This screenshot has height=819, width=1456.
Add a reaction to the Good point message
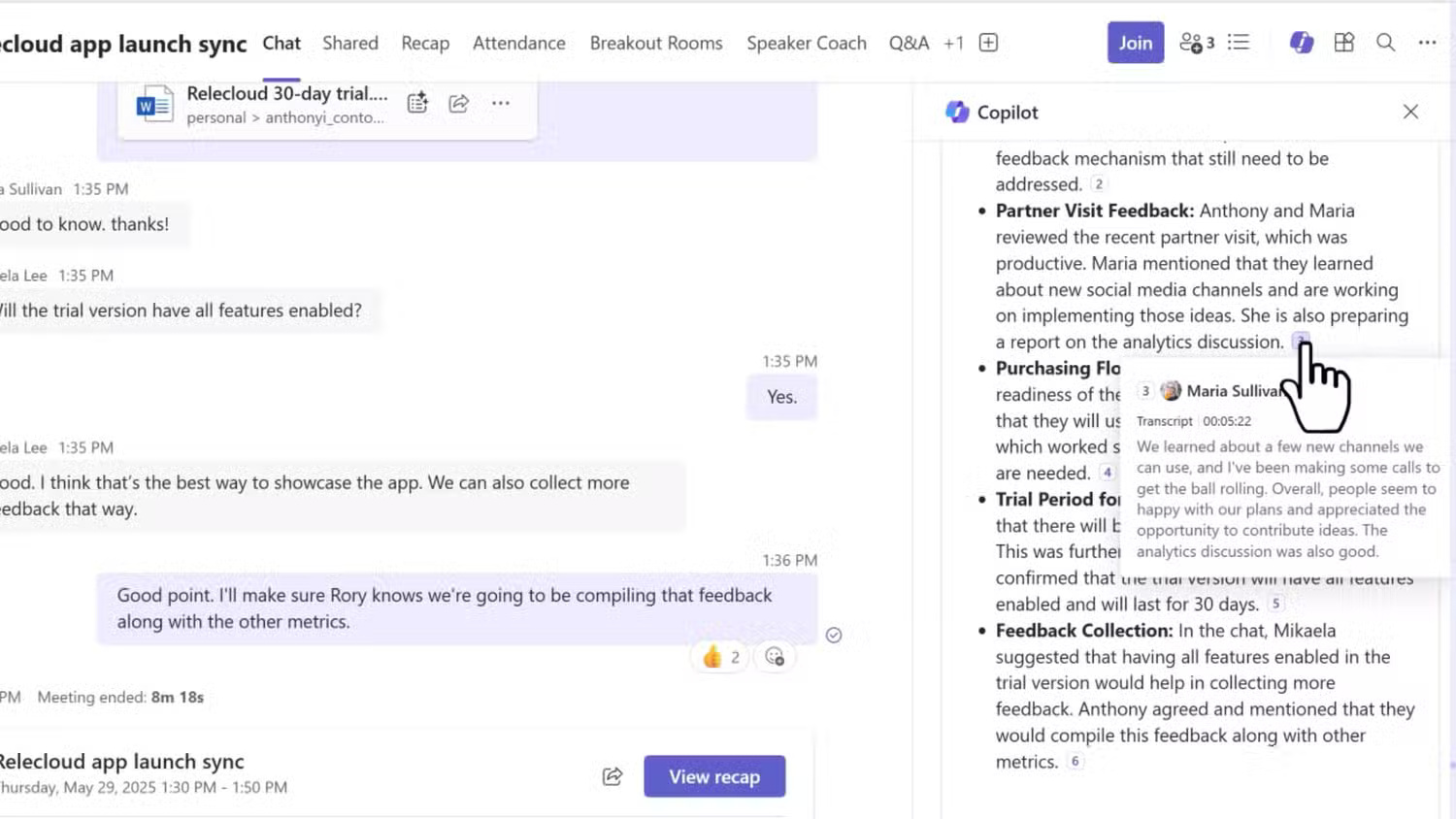(775, 657)
